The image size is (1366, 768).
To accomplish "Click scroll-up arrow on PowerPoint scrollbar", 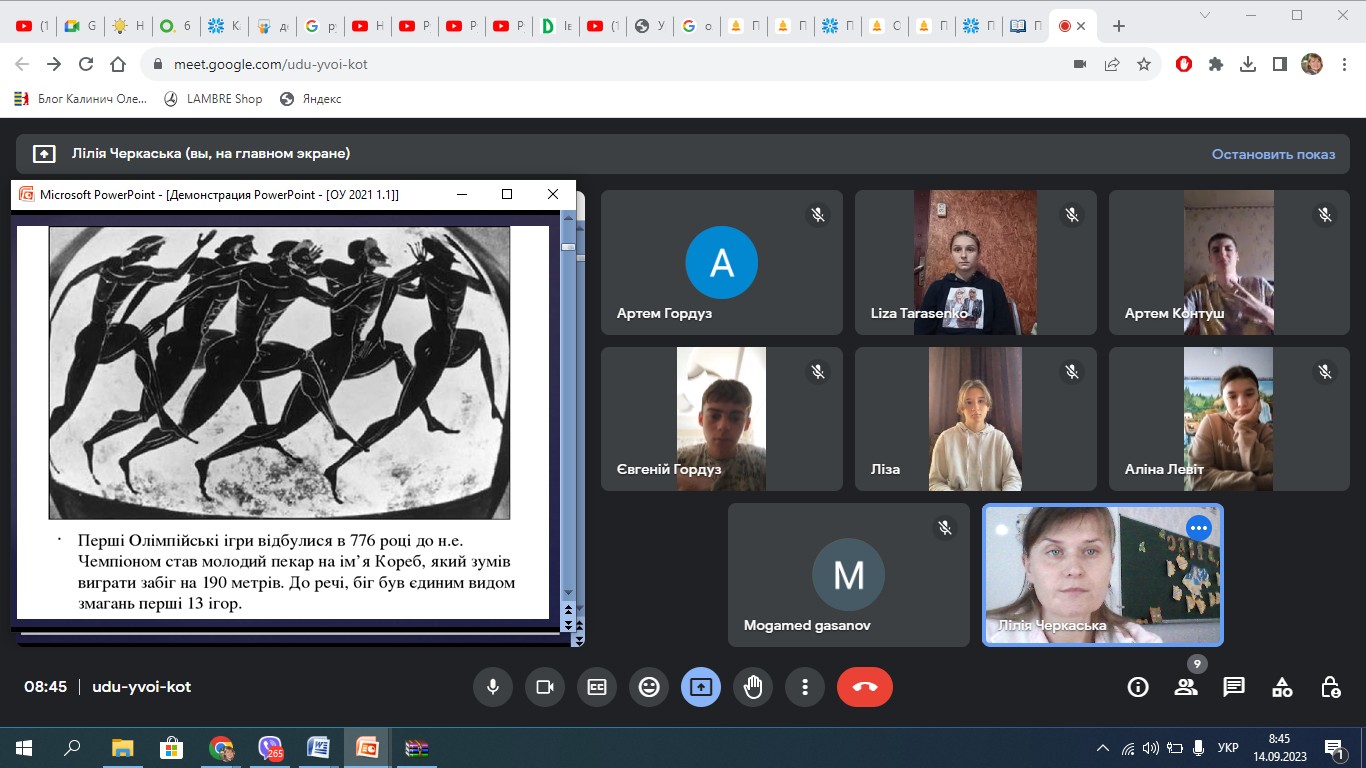I will (x=569, y=220).
